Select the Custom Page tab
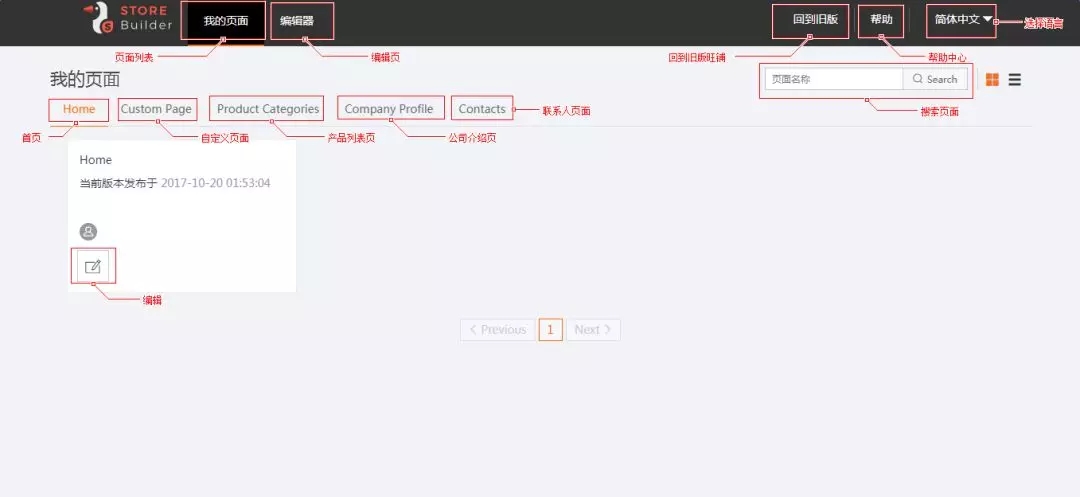 click(x=156, y=109)
